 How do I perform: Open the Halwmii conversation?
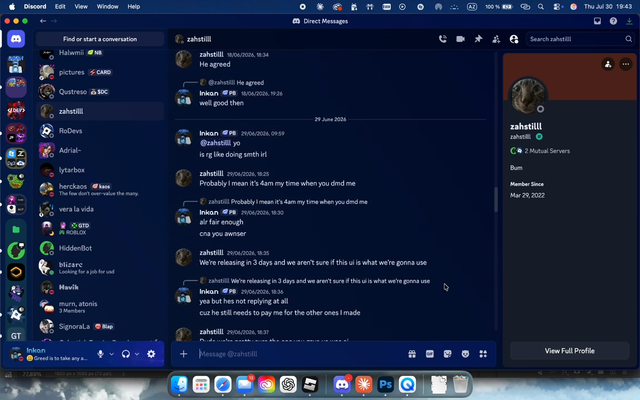pos(100,53)
